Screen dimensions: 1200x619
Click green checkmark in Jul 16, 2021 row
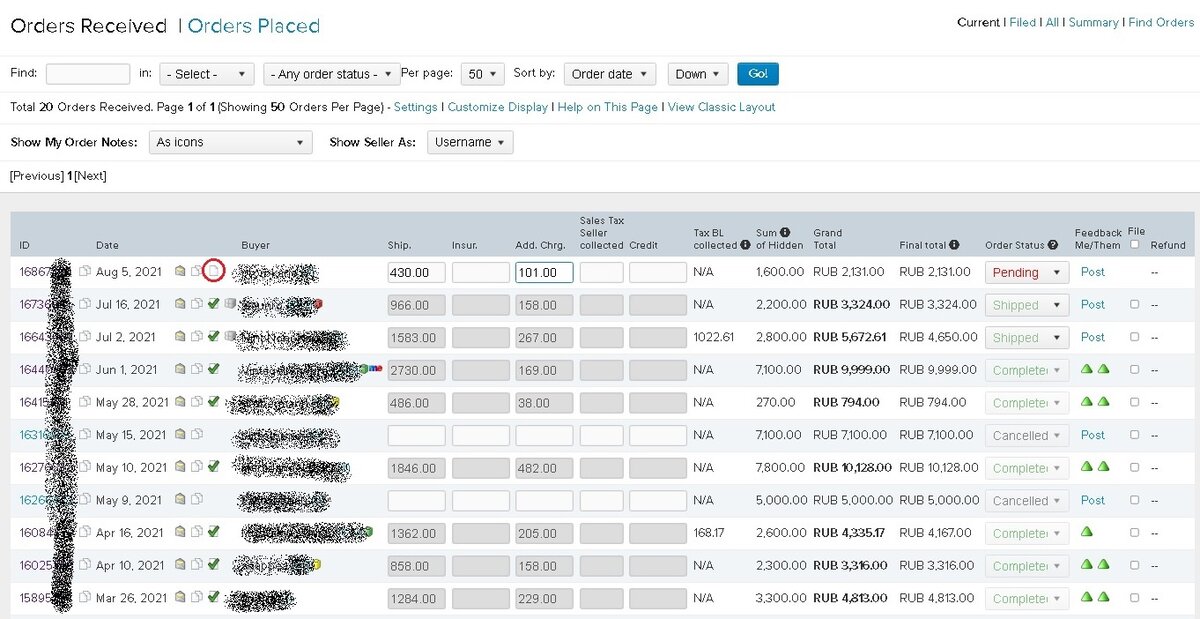coord(213,304)
